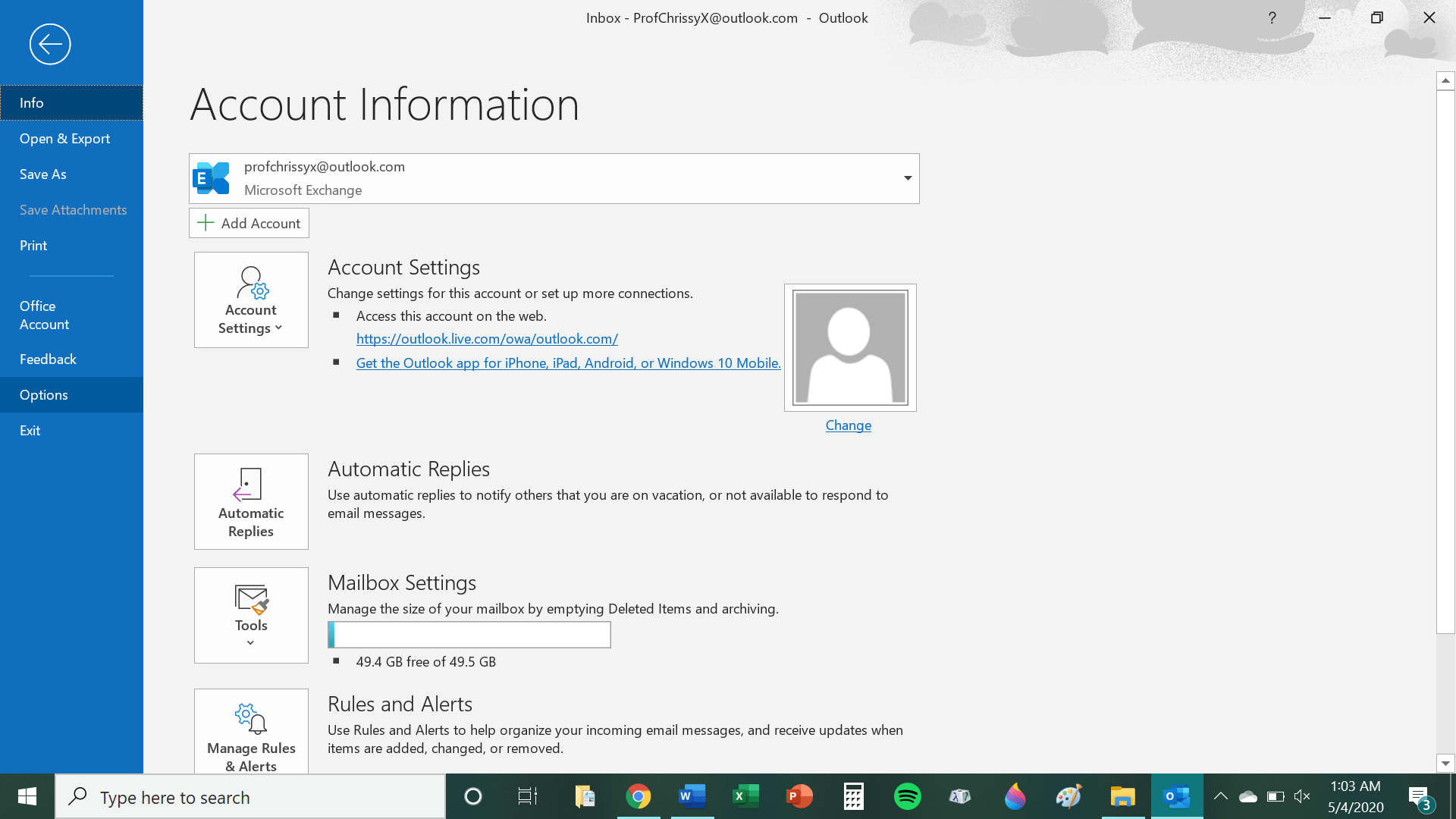
Task: Open PowerPoint from the taskbar
Action: click(799, 796)
